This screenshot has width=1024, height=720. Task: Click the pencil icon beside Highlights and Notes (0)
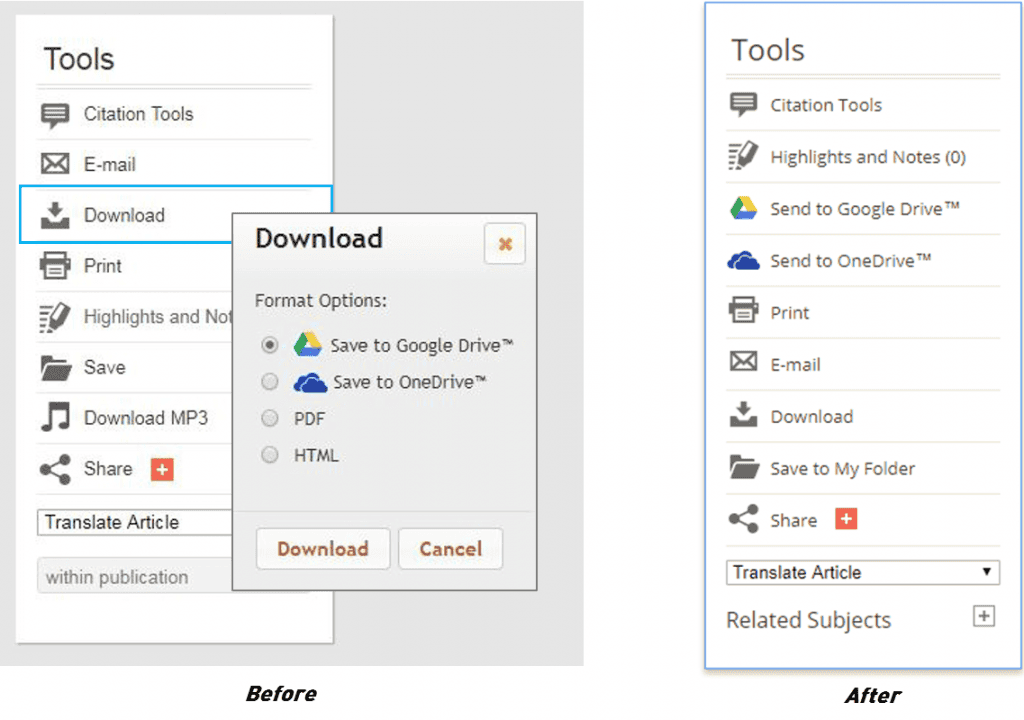coord(743,157)
